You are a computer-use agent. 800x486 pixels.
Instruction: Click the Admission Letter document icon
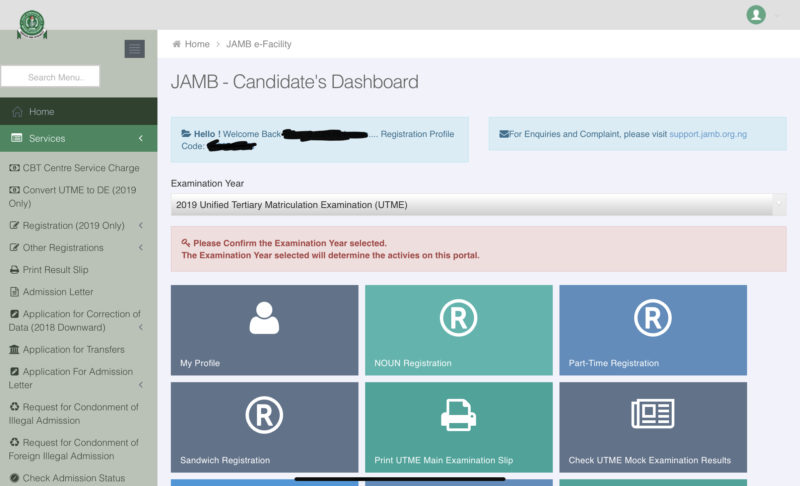[x=14, y=292]
